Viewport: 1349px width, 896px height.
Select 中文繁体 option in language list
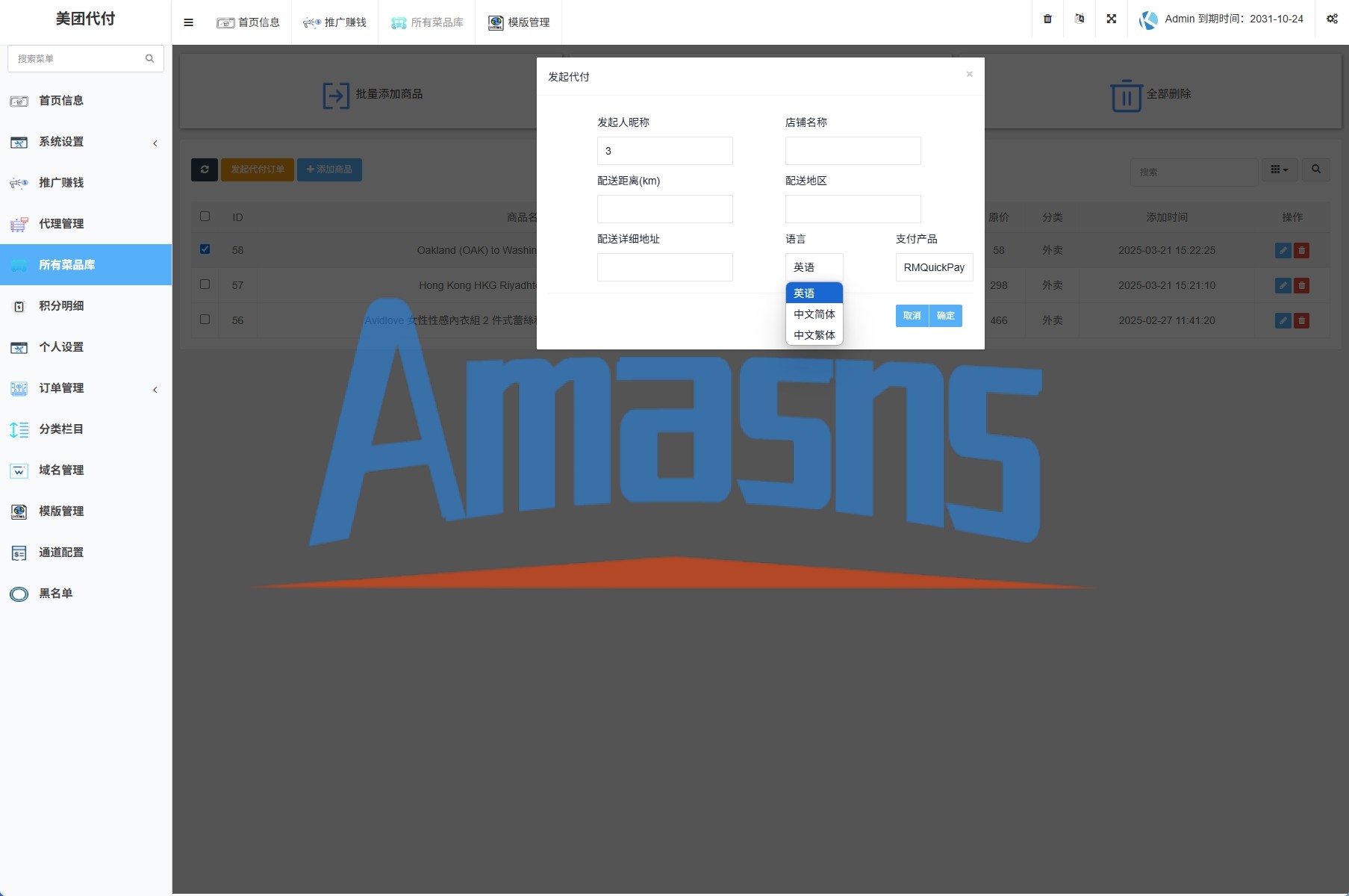(x=814, y=335)
